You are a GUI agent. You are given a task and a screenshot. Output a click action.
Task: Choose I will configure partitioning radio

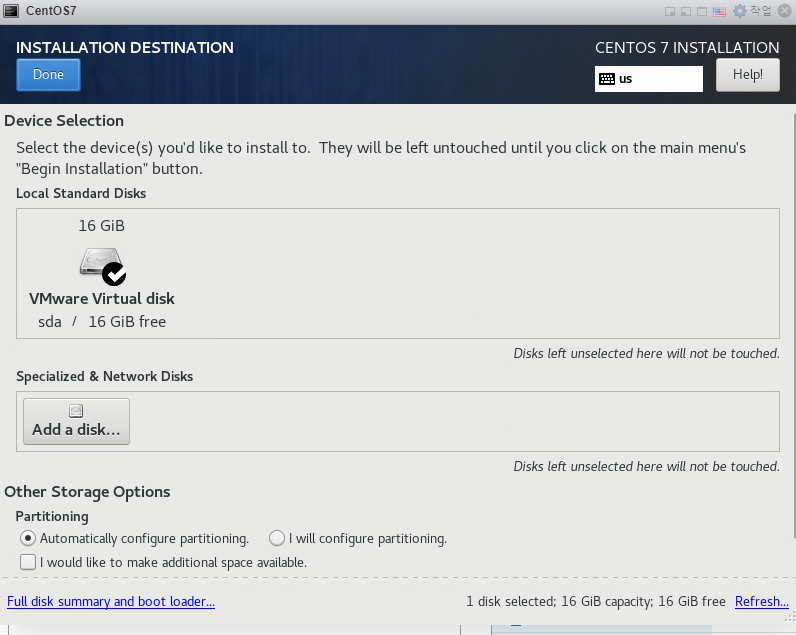(277, 538)
